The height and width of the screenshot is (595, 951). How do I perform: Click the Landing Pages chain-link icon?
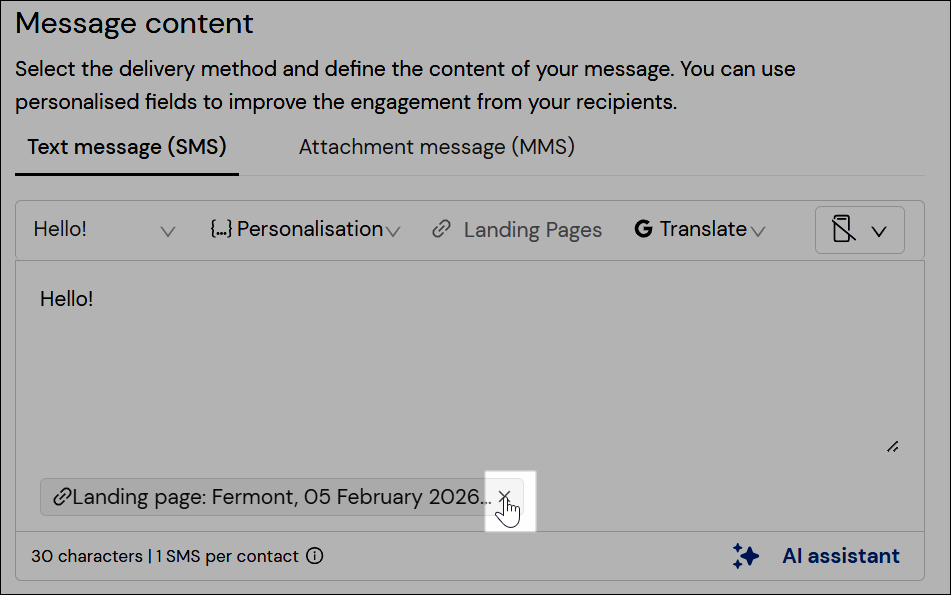tap(442, 229)
